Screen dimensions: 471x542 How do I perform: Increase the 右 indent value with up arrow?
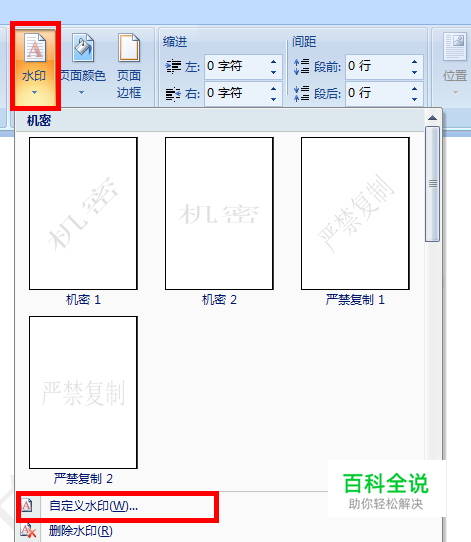tap(274, 89)
